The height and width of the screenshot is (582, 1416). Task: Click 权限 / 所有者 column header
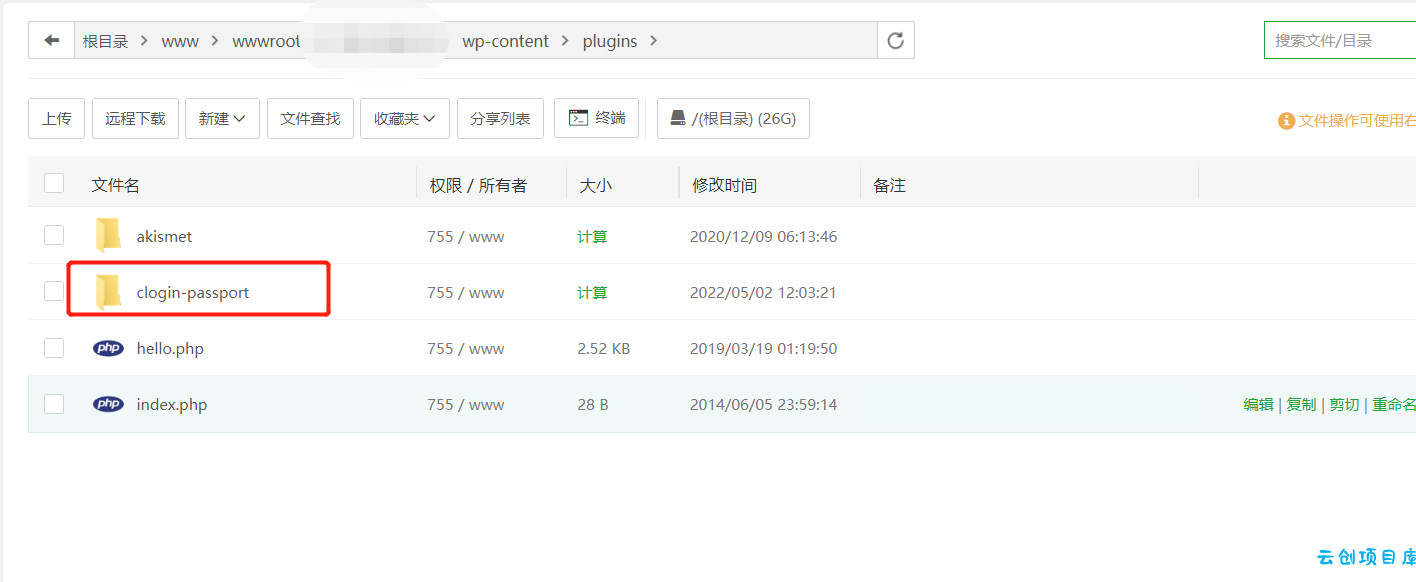[478, 185]
